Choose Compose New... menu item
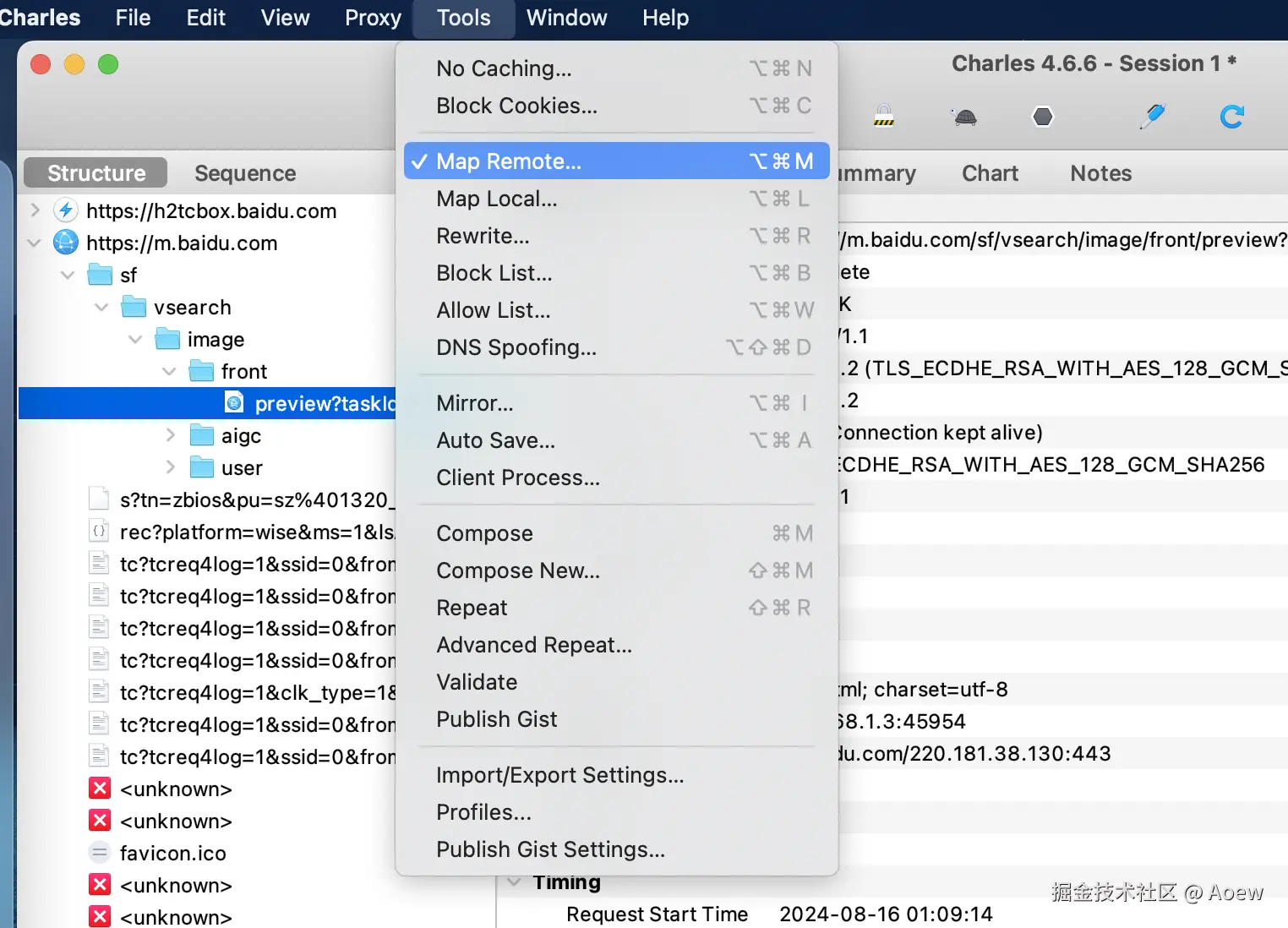Image resolution: width=1288 pixels, height=928 pixels. [x=617, y=570]
